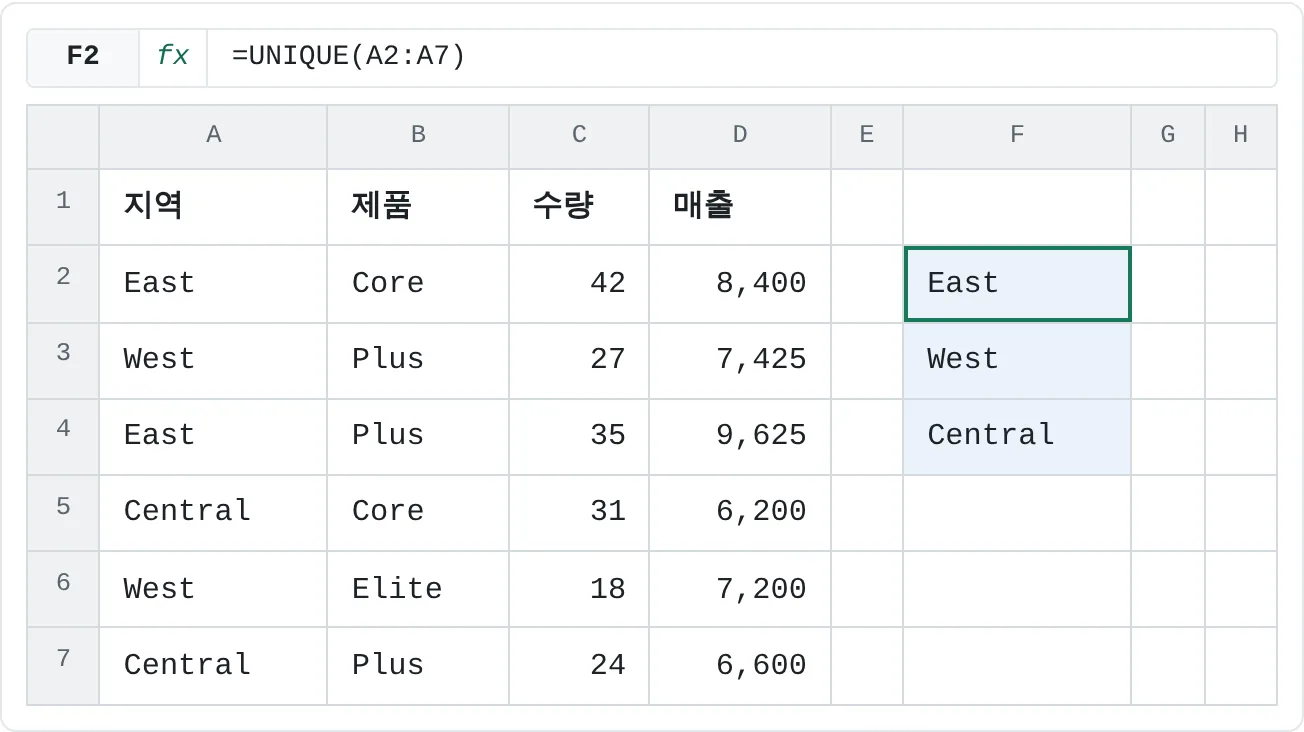Select row 5 header
Image resolution: width=1304 pixels, height=732 pixels.
point(63,512)
